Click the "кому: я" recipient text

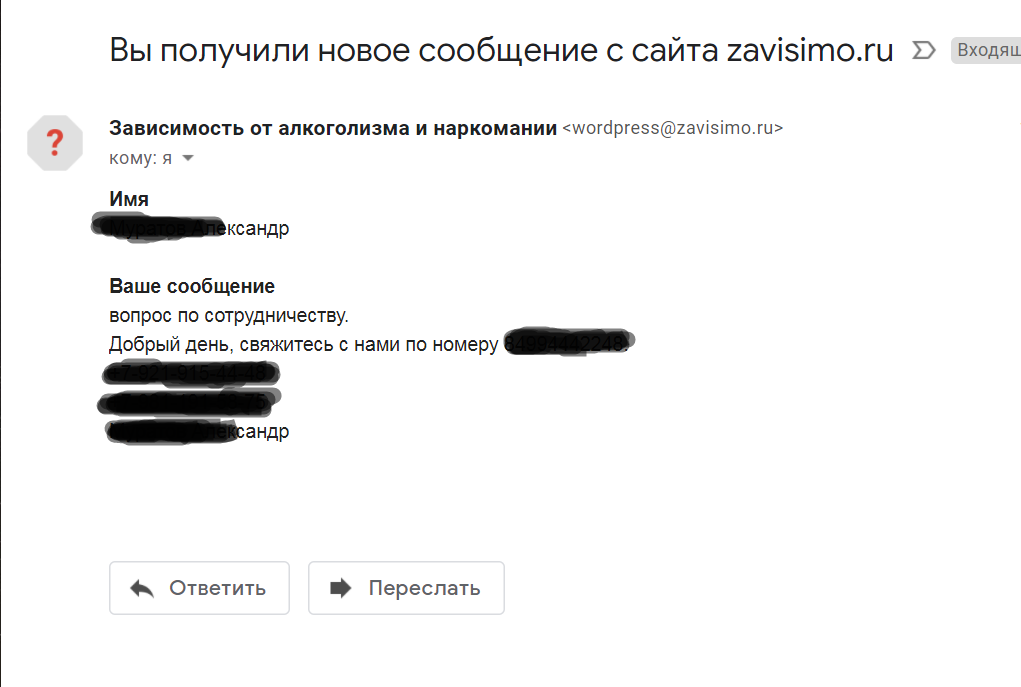click(x=141, y=159)
